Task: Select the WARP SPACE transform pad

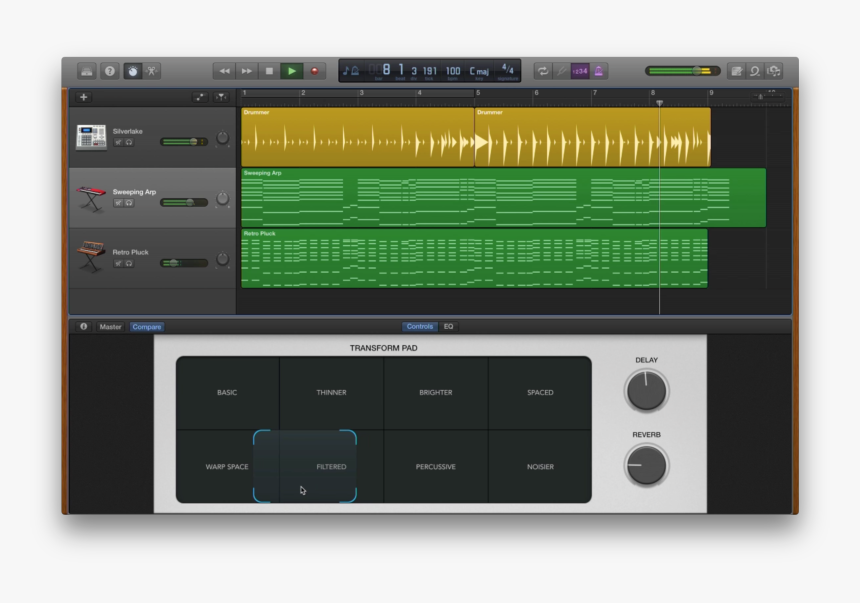Action: [227, 467]
